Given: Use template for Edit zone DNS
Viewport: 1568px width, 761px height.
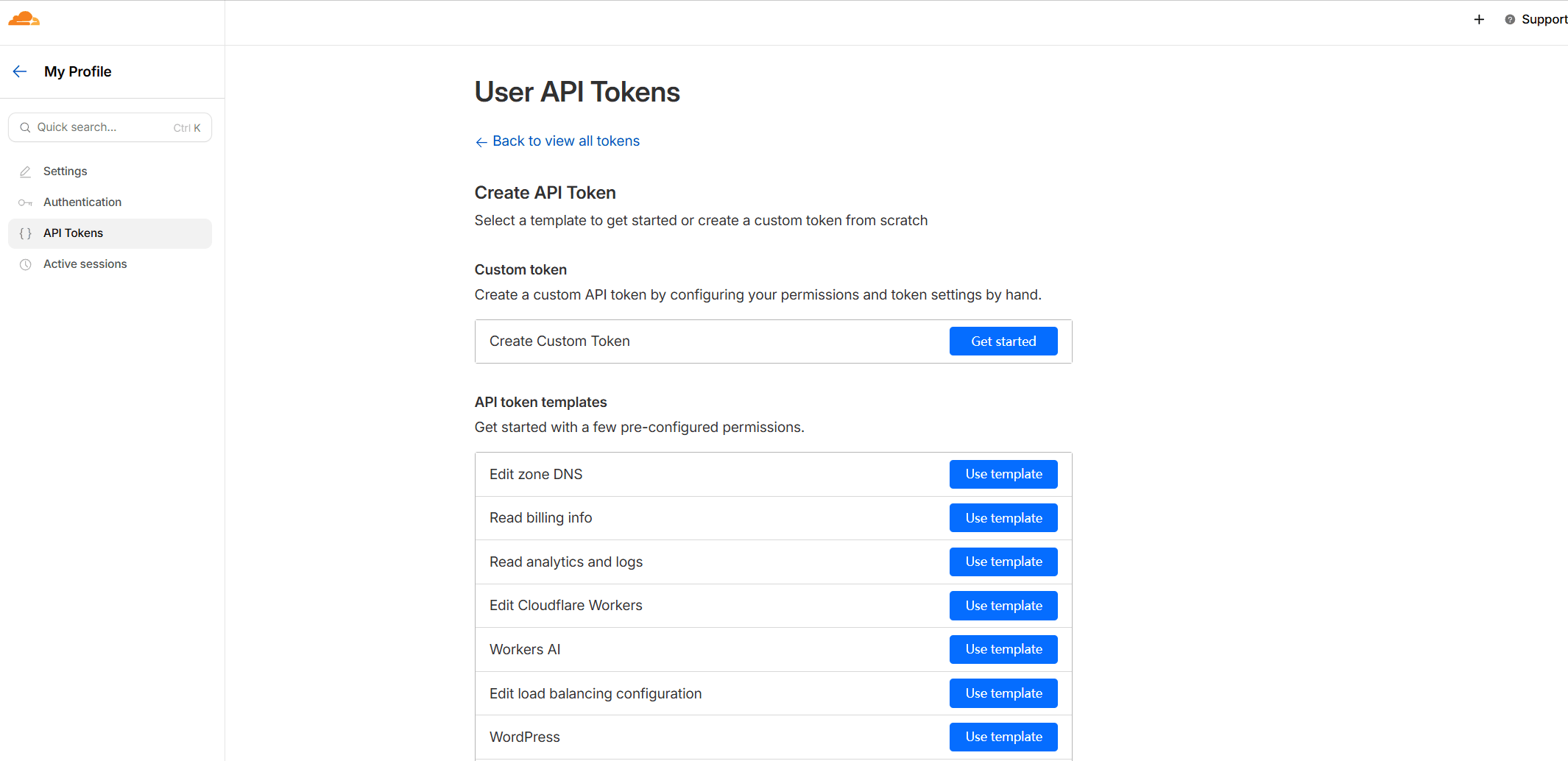Looking at the screenshot, I should click(x=1003, y=474).
